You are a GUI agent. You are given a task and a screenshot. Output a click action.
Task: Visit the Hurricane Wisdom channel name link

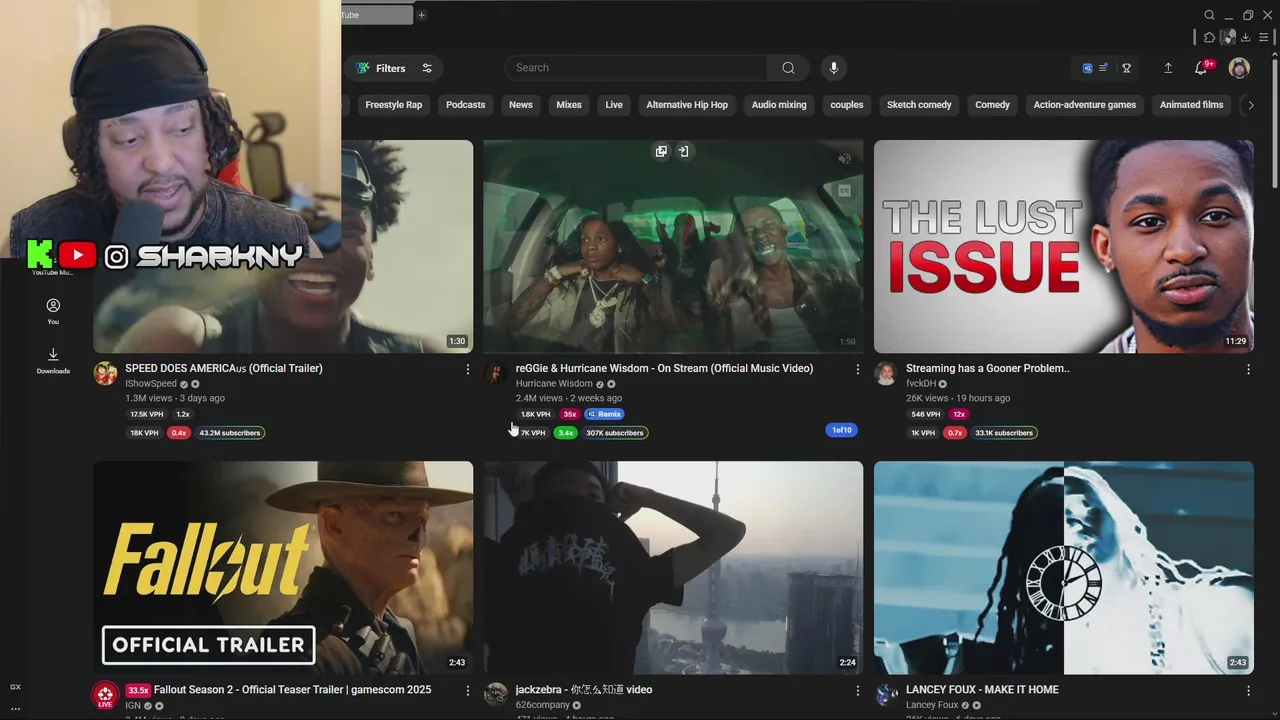coord(554,384)
